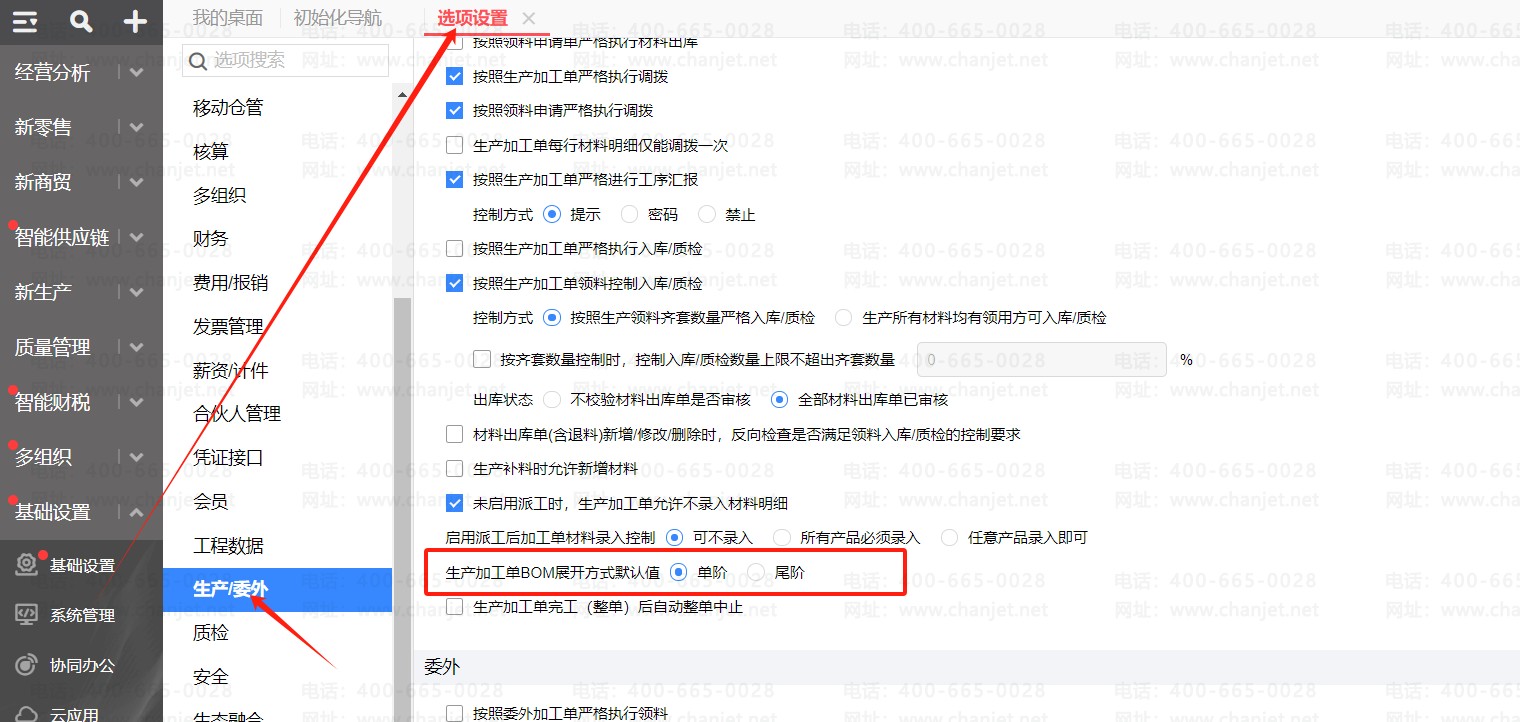
Task: Open the 云应用 cloud icon item
Action: click(27, 713)
